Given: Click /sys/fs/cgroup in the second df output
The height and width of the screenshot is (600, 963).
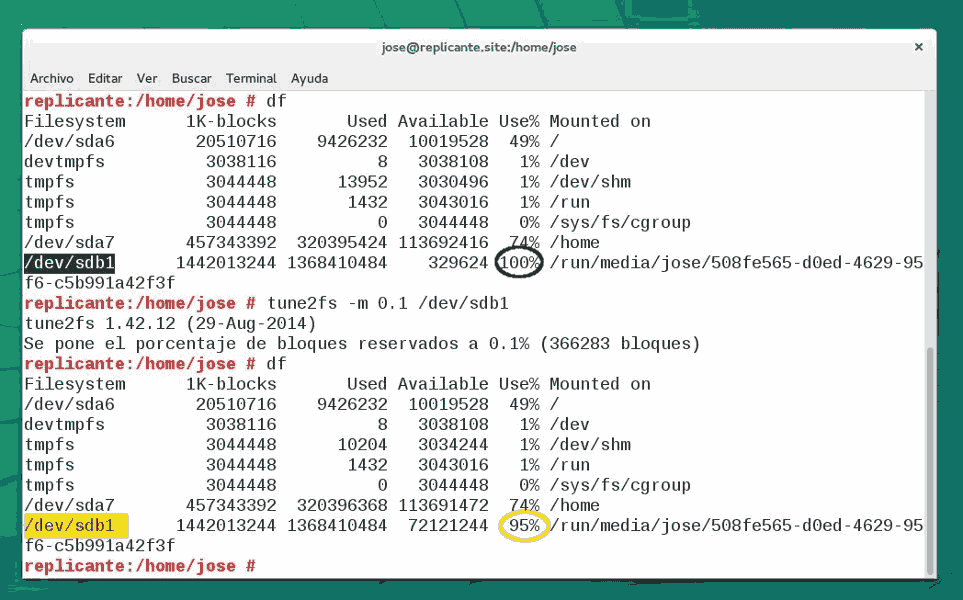Looking at the screenshot, I should click(x=620, y=485).
